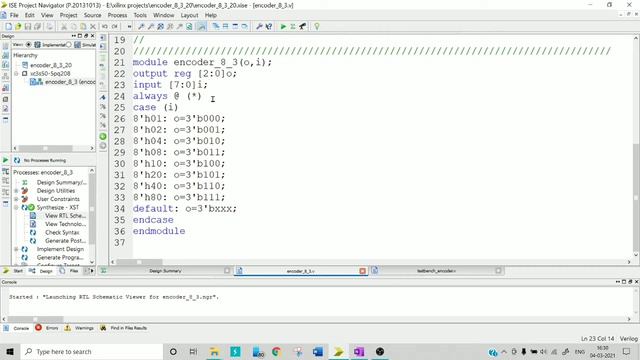The image size is (640, 360).
Task: Select the Simulation view radio button
Action: pos(69,44)
